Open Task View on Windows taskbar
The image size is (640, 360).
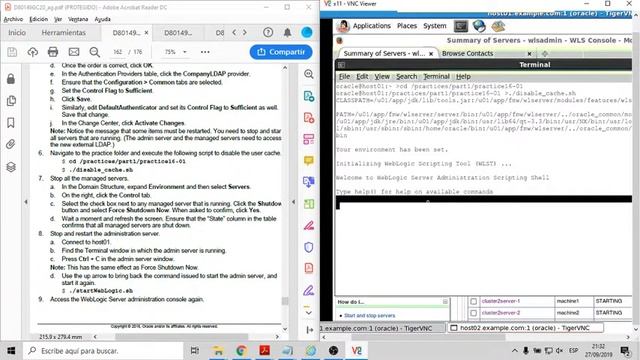tap(195, 351)
